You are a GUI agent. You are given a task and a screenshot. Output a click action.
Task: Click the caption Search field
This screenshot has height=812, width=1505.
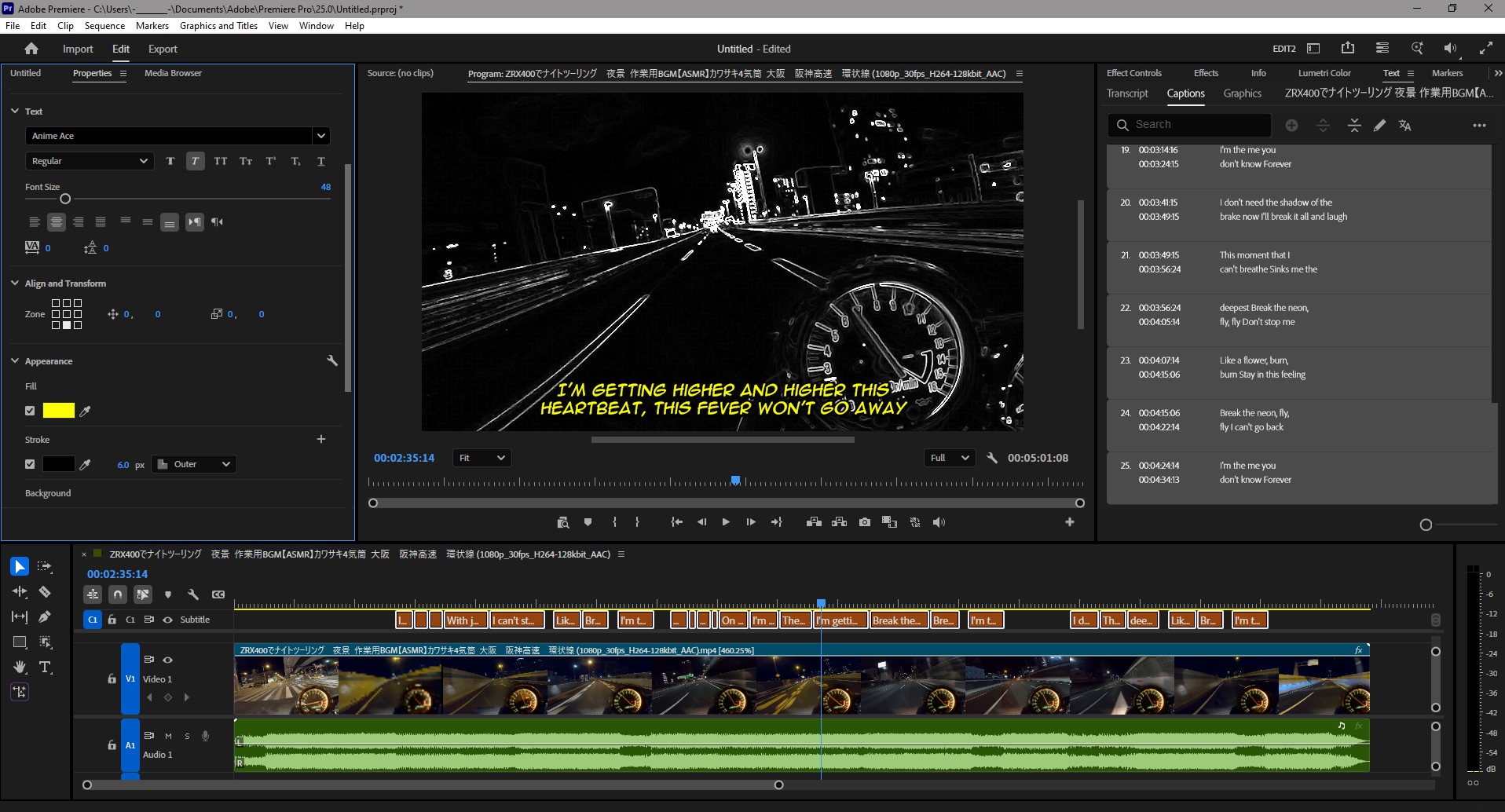pos(1189,125)
